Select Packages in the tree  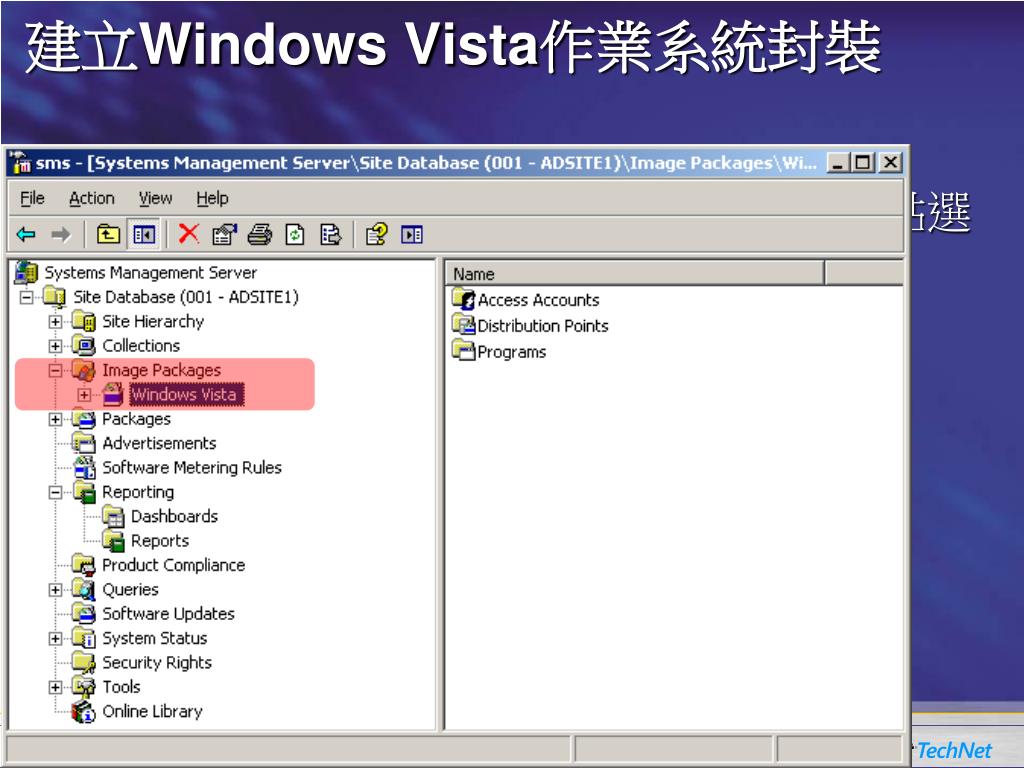(136, 419)
